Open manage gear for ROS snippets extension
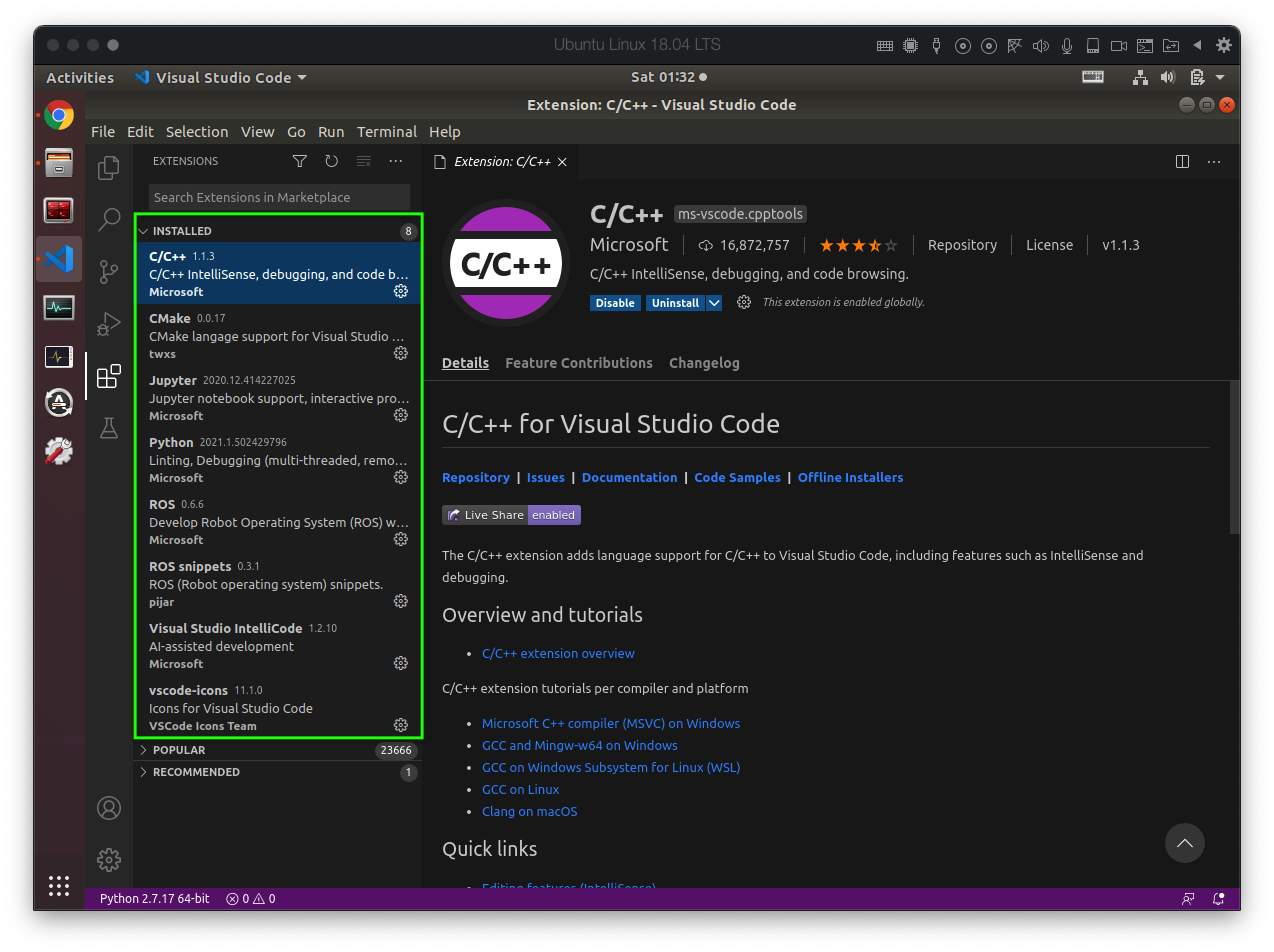This screenshot has width=1274, height=952. point(401,601)
